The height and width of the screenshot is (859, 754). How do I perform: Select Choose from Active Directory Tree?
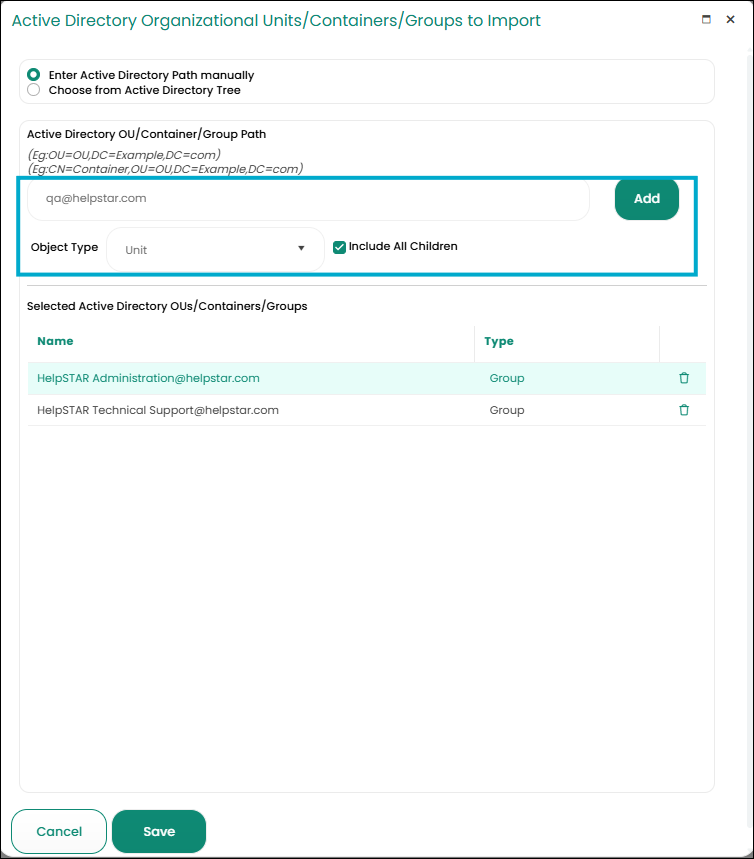(x=34, y=90)
